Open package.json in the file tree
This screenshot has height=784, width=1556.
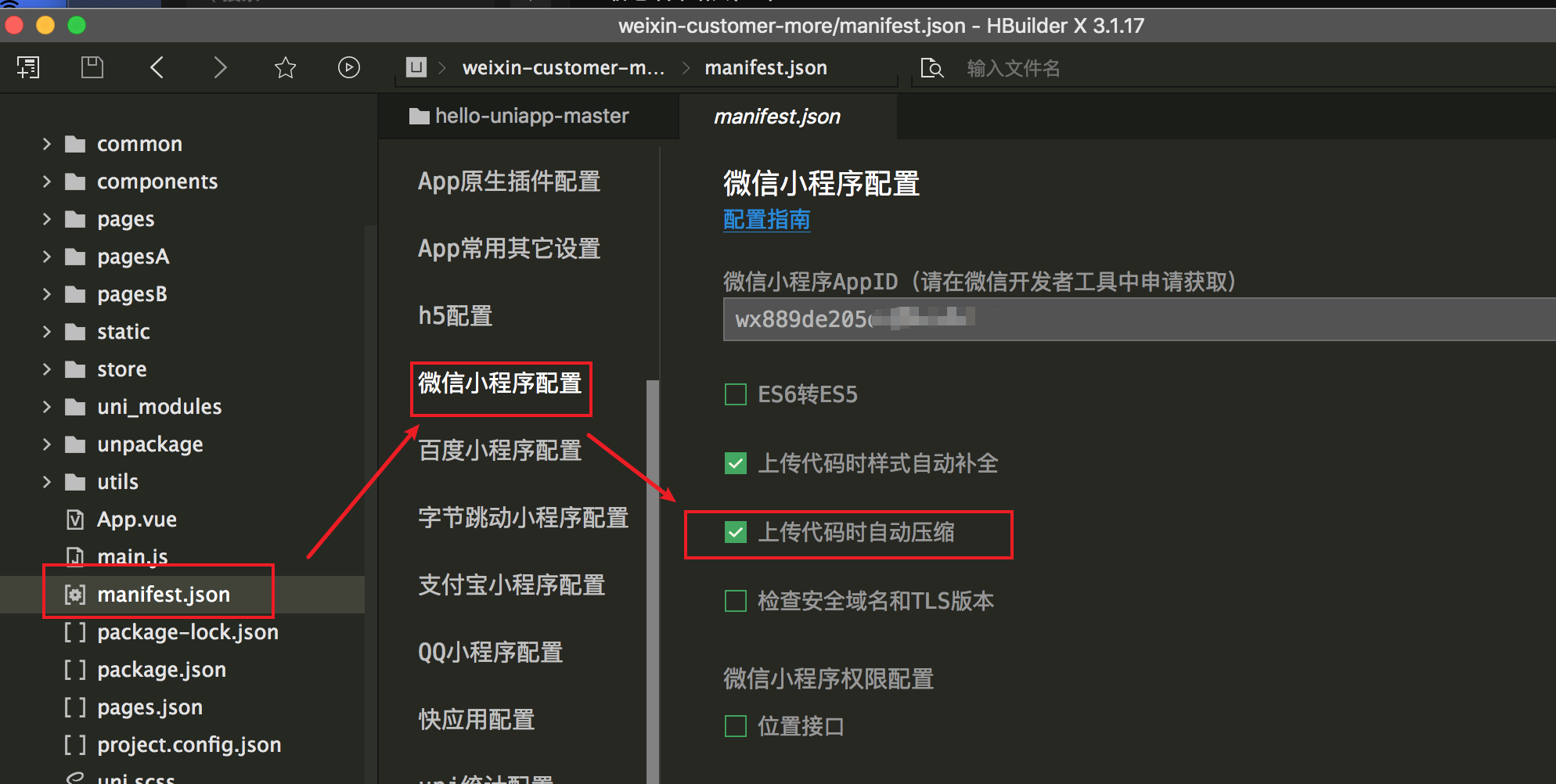(161, 670)
